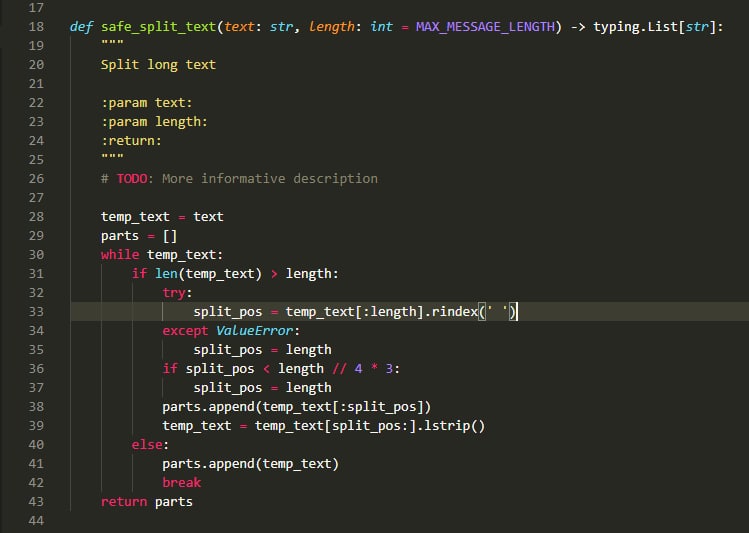Click 'temp_text = text' assignment line
Viewport: 749px width, 533px height.
click(x=162, y=217)
